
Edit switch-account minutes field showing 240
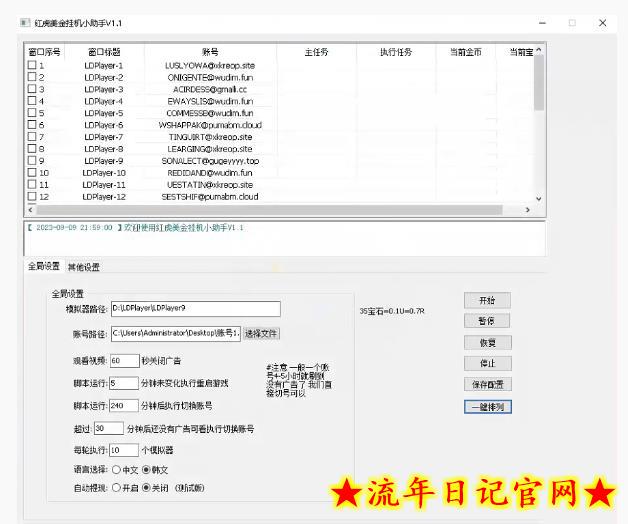click(124, 406)
